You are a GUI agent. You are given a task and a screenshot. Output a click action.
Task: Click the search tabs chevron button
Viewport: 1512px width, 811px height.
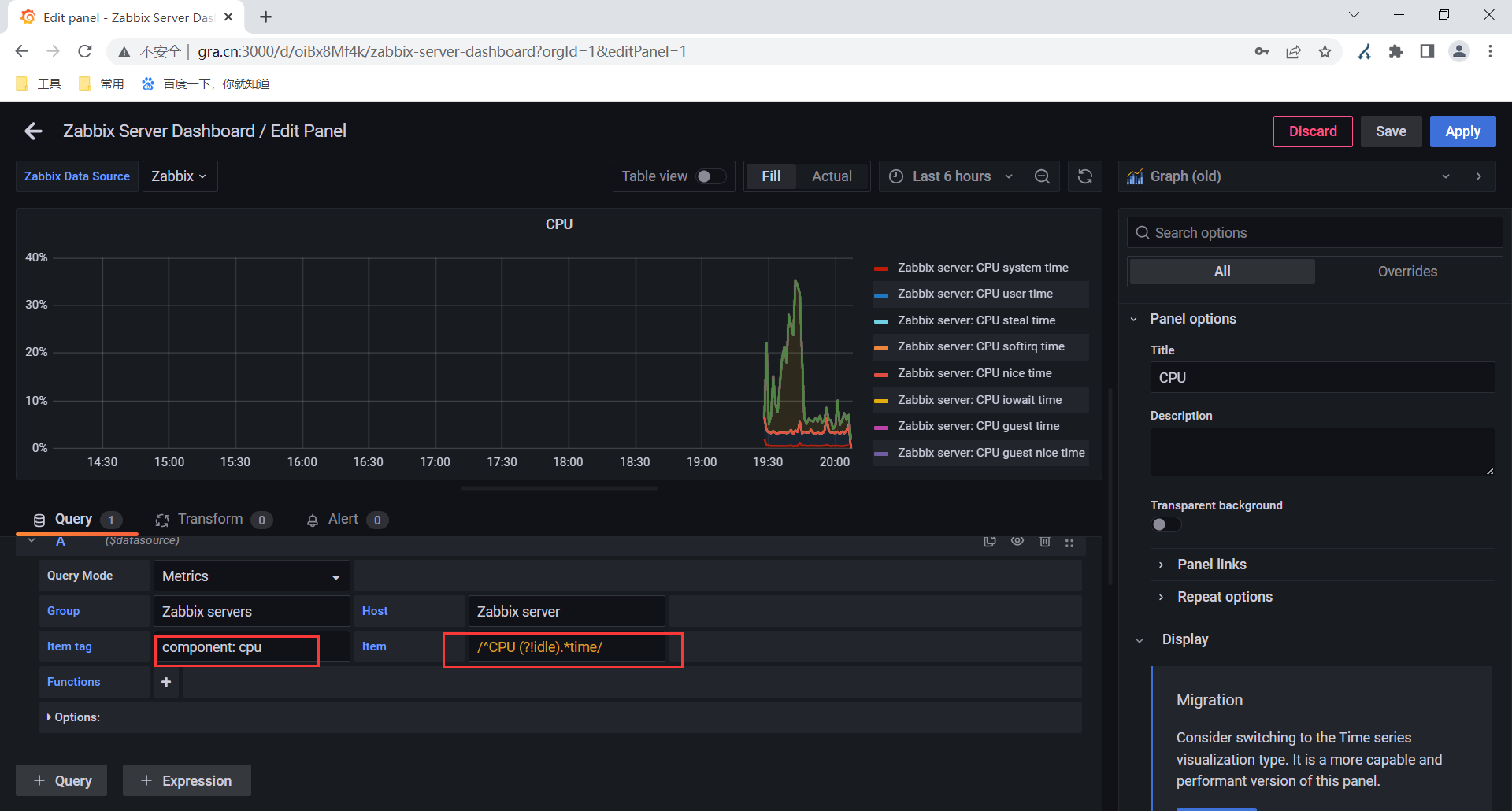click(x=1354, y=14)
